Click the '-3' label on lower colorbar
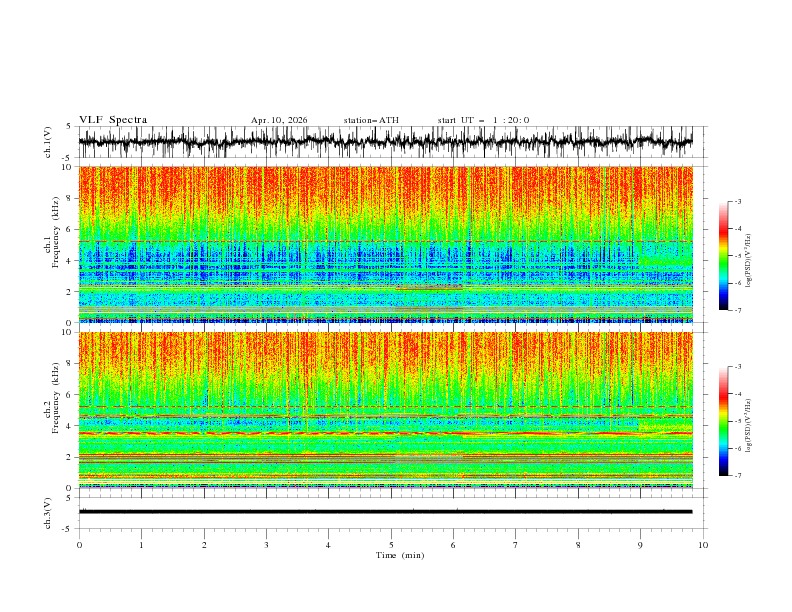Image resolution: width=792 pixels, height=612 pixels. pyautogui.click(x=737, y=367)
